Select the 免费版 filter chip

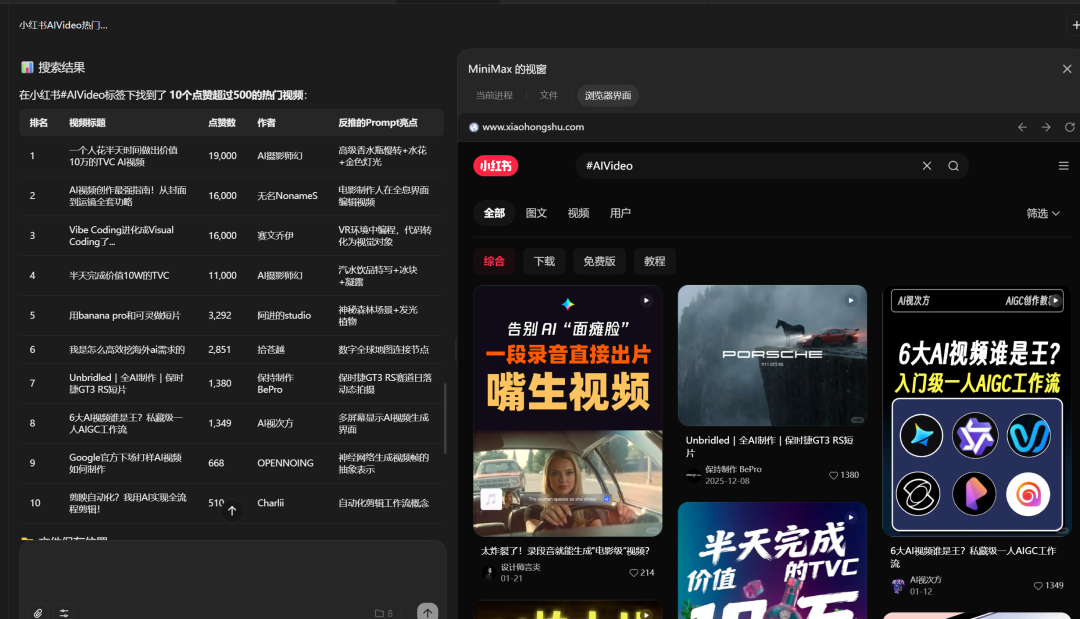599,261
